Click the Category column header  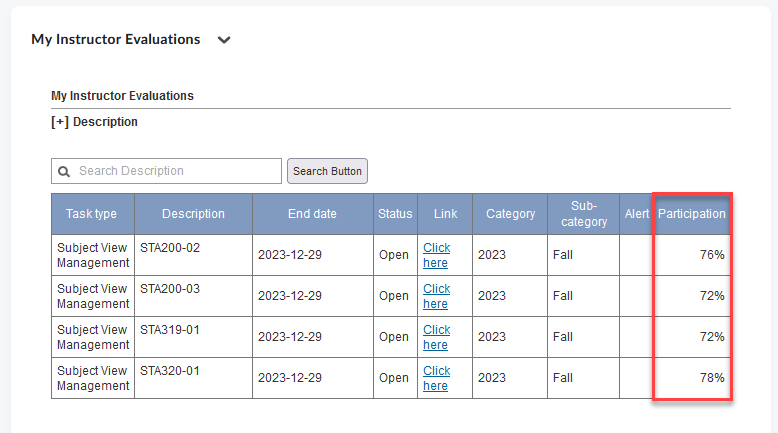coord(510,214)
